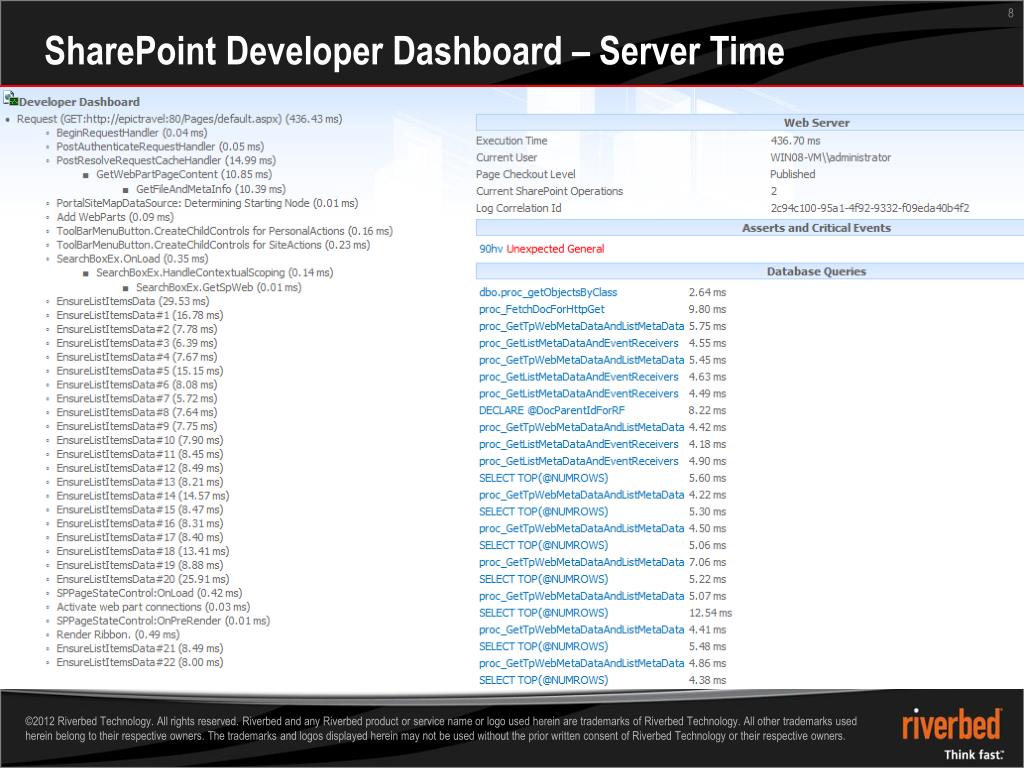
Task: Select EnsureListItemsData#20 (25.91 ms) entry
Action: [x=142, y=579]
